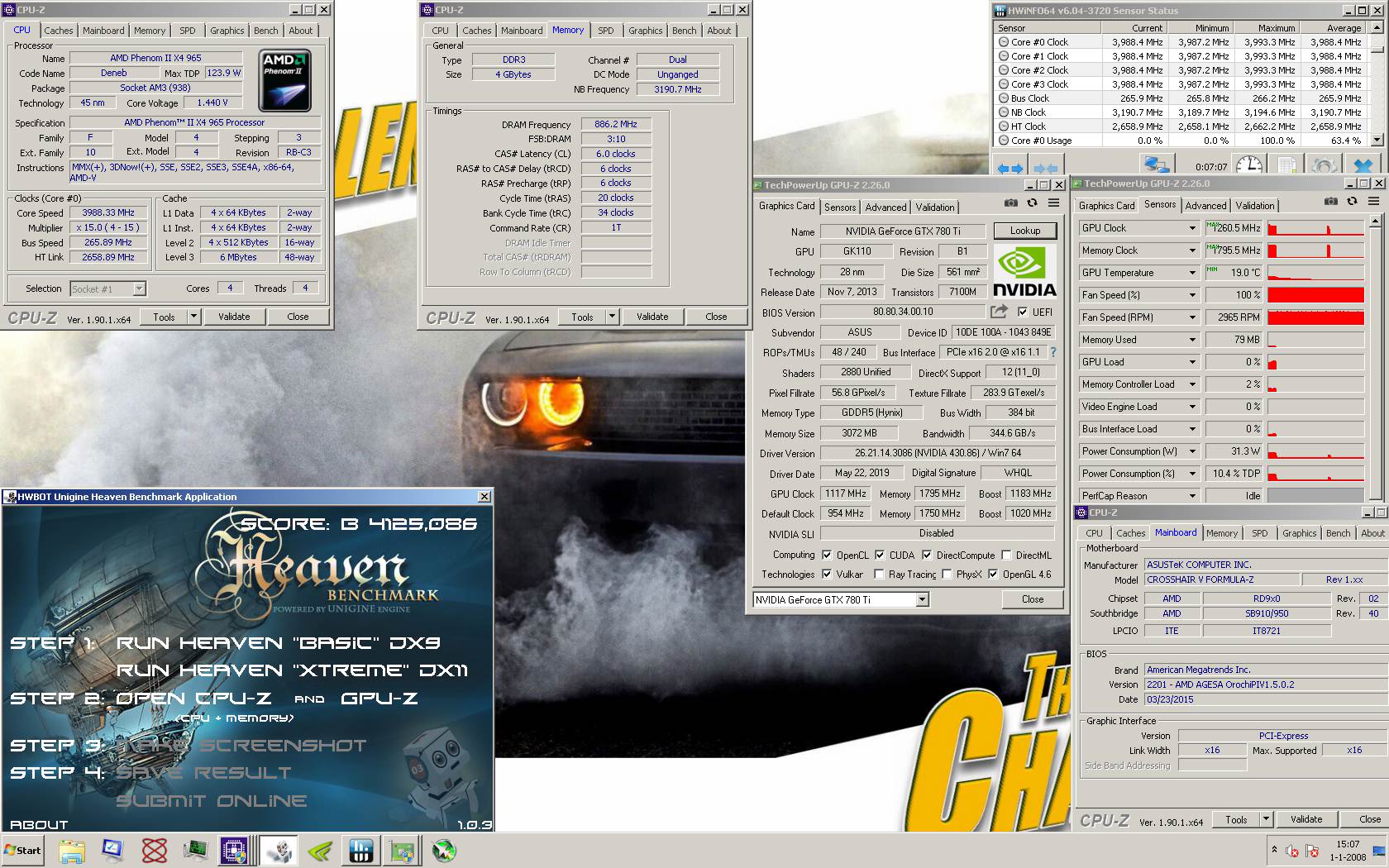Open the CPU-Z purple chip taskbar icon
The image size is (1389, 868).
click(x=234, y=851)
